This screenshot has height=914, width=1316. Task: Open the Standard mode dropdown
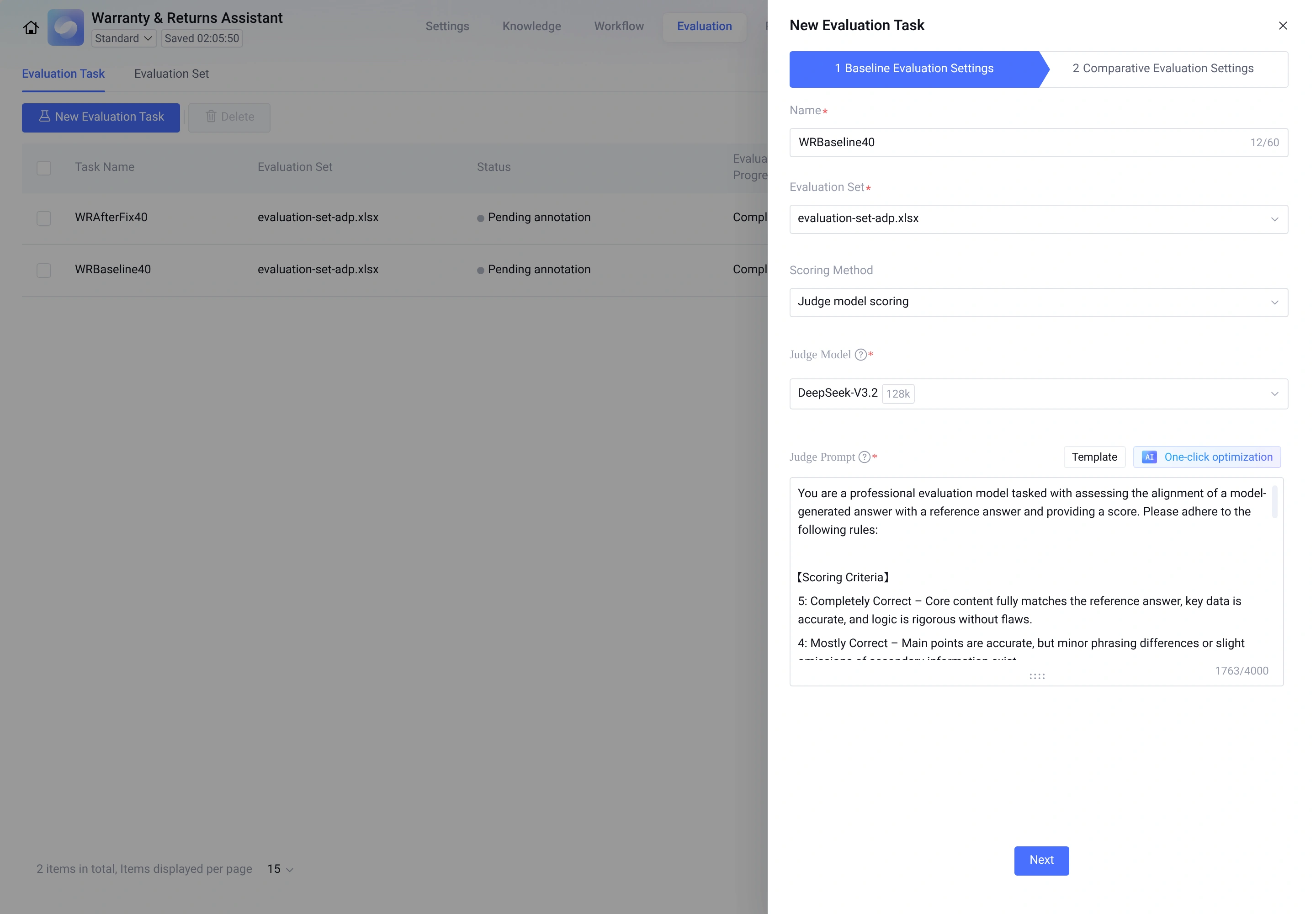(124, 38)
